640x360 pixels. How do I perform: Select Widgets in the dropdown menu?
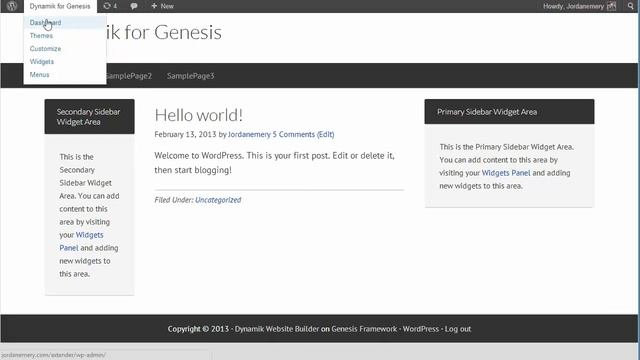point(42,62)
